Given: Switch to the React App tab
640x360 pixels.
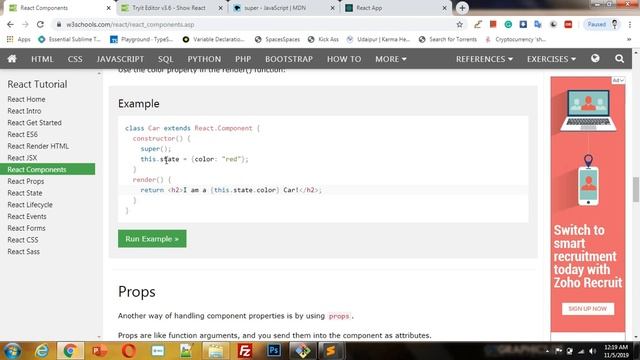Looking at the screenshot, I should 369,8.
